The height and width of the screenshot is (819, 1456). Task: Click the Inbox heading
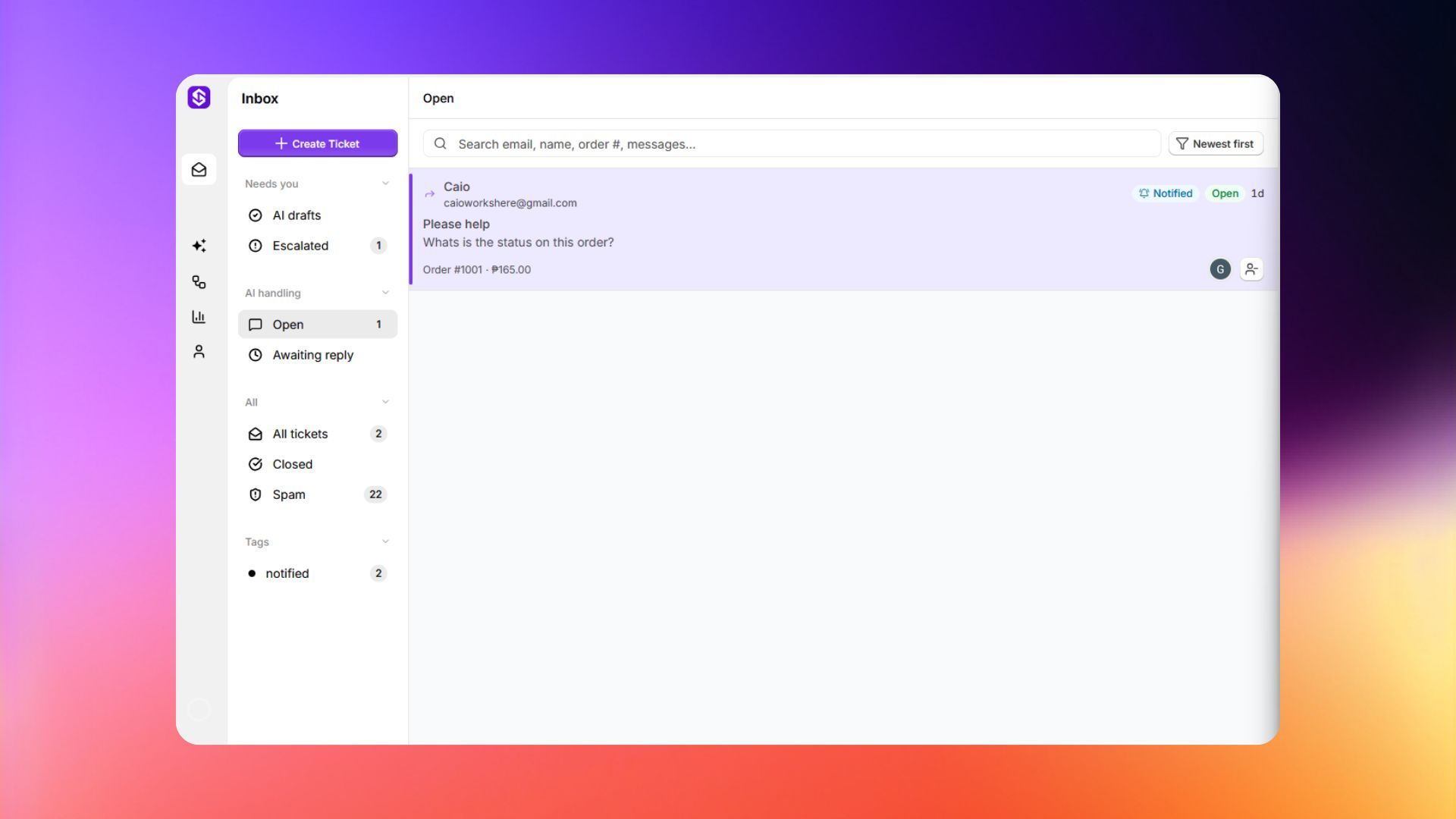pos(259,99)
